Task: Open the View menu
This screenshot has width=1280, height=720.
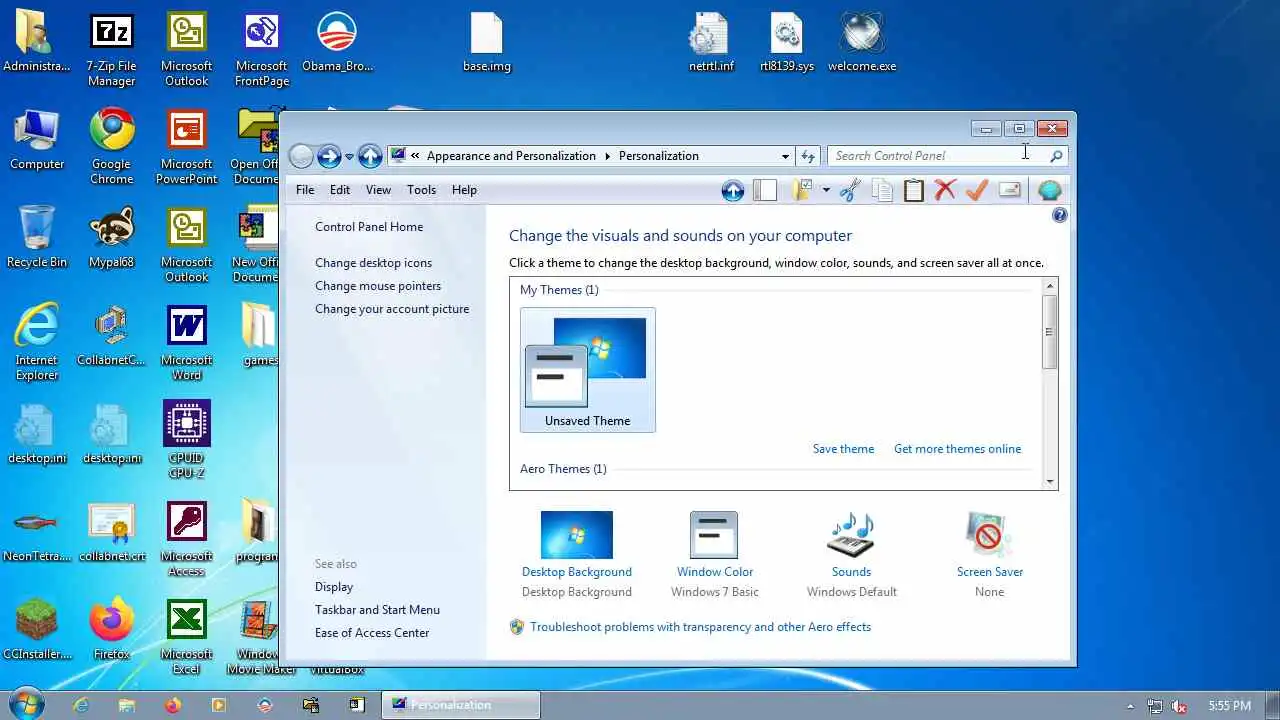Action: pos(378,190)
